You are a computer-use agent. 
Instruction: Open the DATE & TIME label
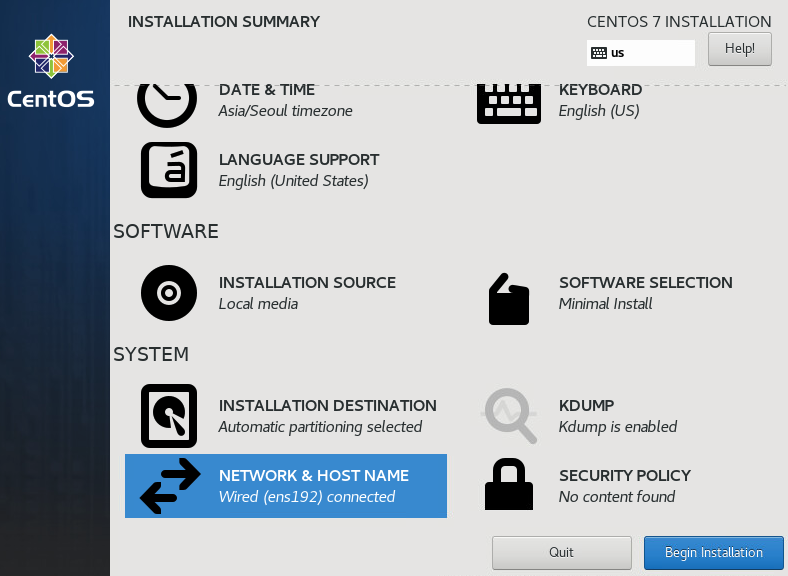pyautogui.click(x=267, y=90)
